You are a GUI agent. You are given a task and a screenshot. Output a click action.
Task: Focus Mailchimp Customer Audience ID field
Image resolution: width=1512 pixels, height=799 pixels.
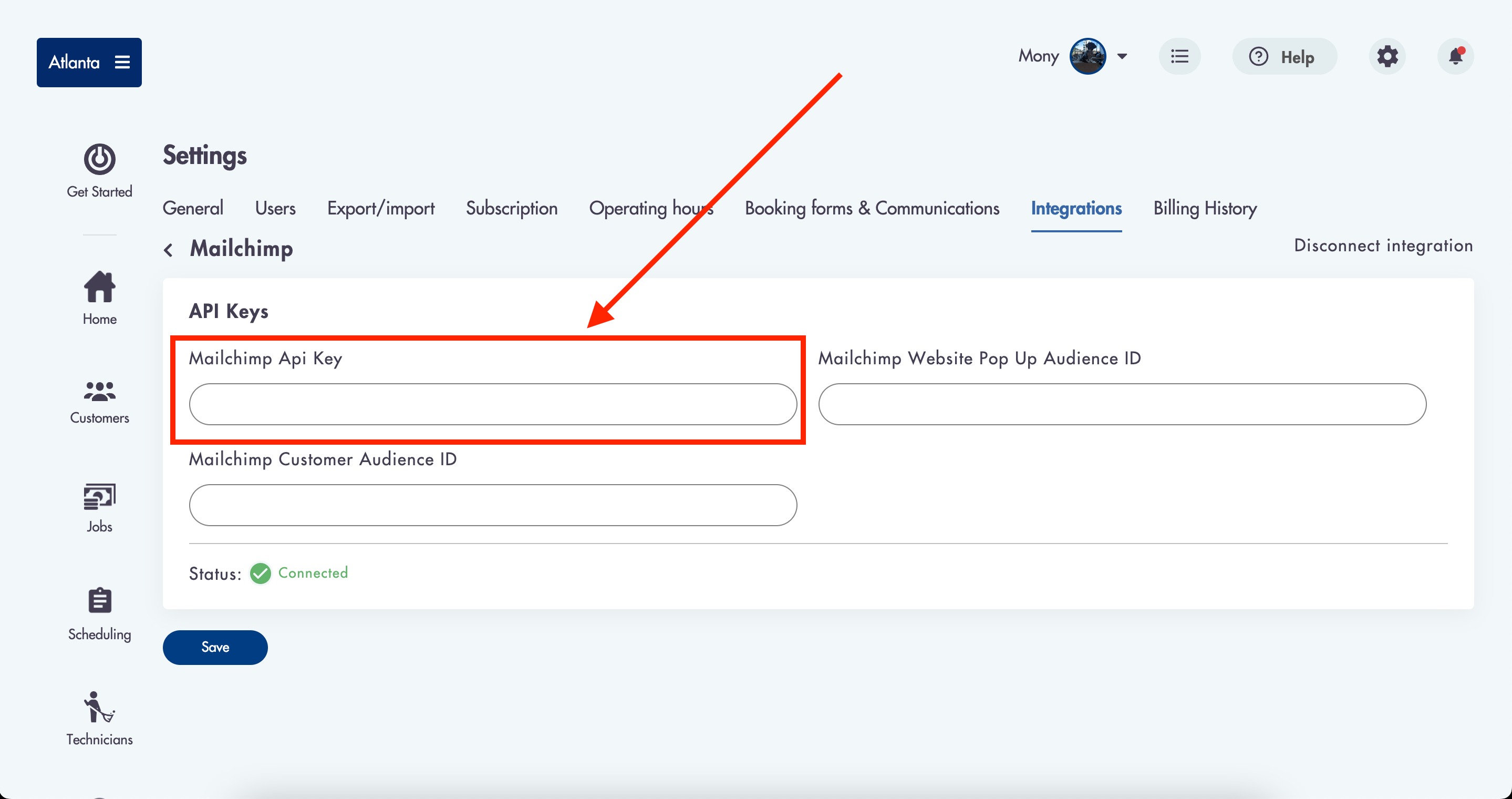click(x=492, y=505)
